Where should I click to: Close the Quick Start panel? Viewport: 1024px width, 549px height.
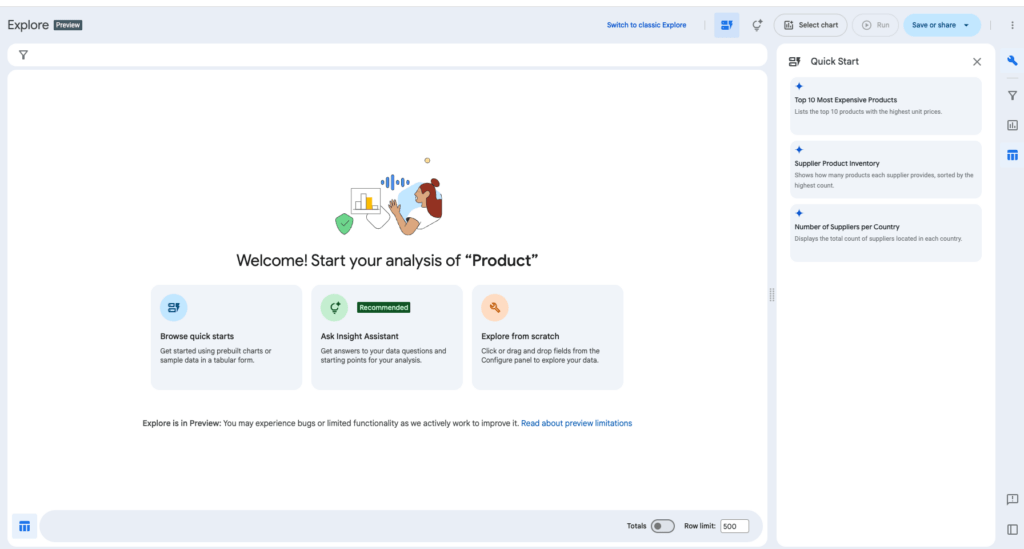pyautogui.click(x=977, y=62)
